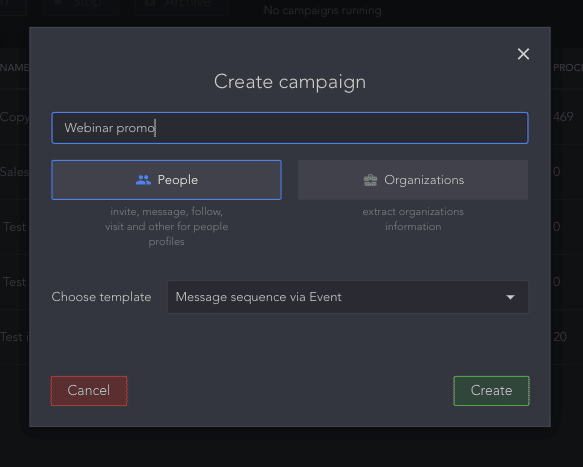Click the Copy campaign row
Image resolution: width=583 pixels, height=467 pixels.
(14, 117)
